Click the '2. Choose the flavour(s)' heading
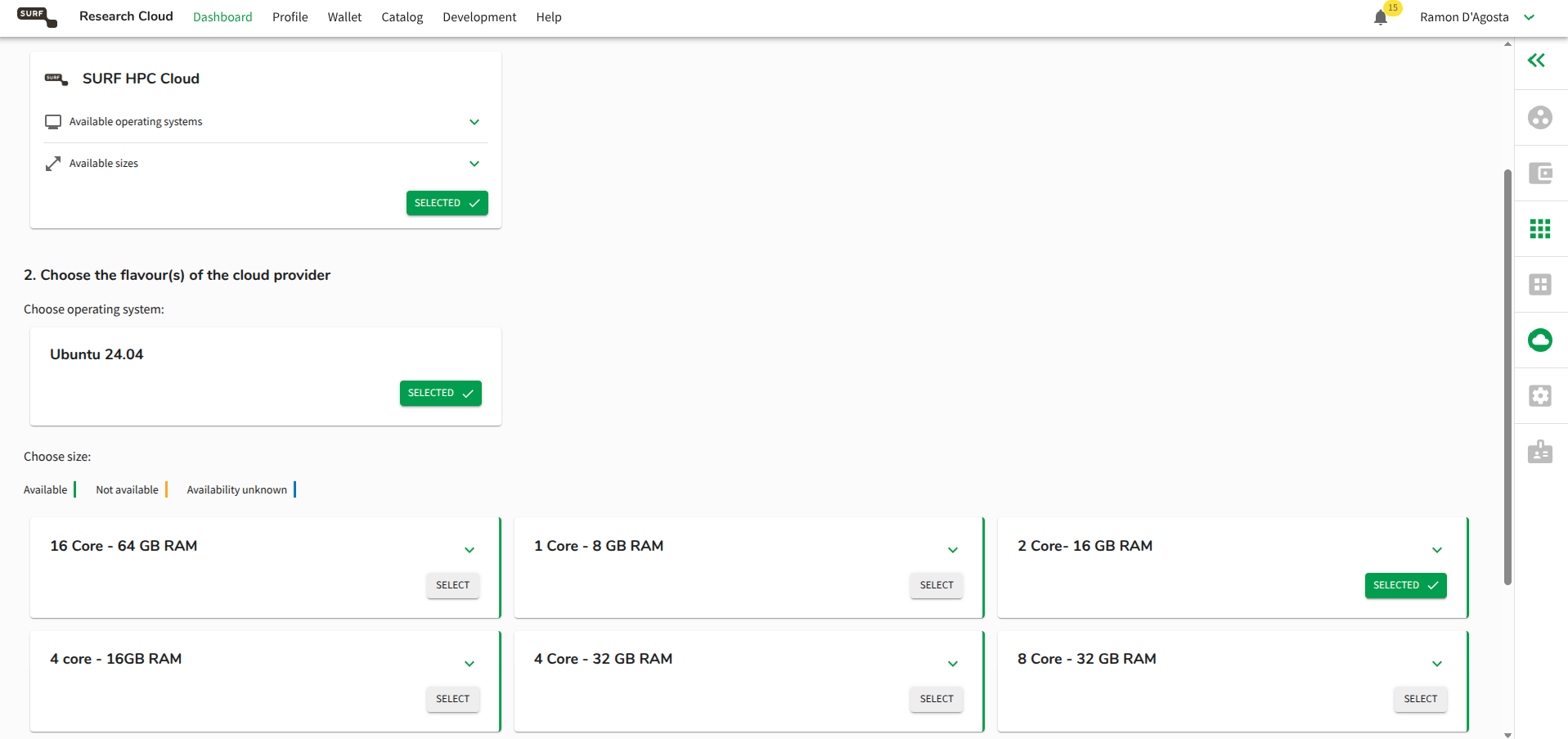This screenshot has height=739, width=1568. pos(177,275)
